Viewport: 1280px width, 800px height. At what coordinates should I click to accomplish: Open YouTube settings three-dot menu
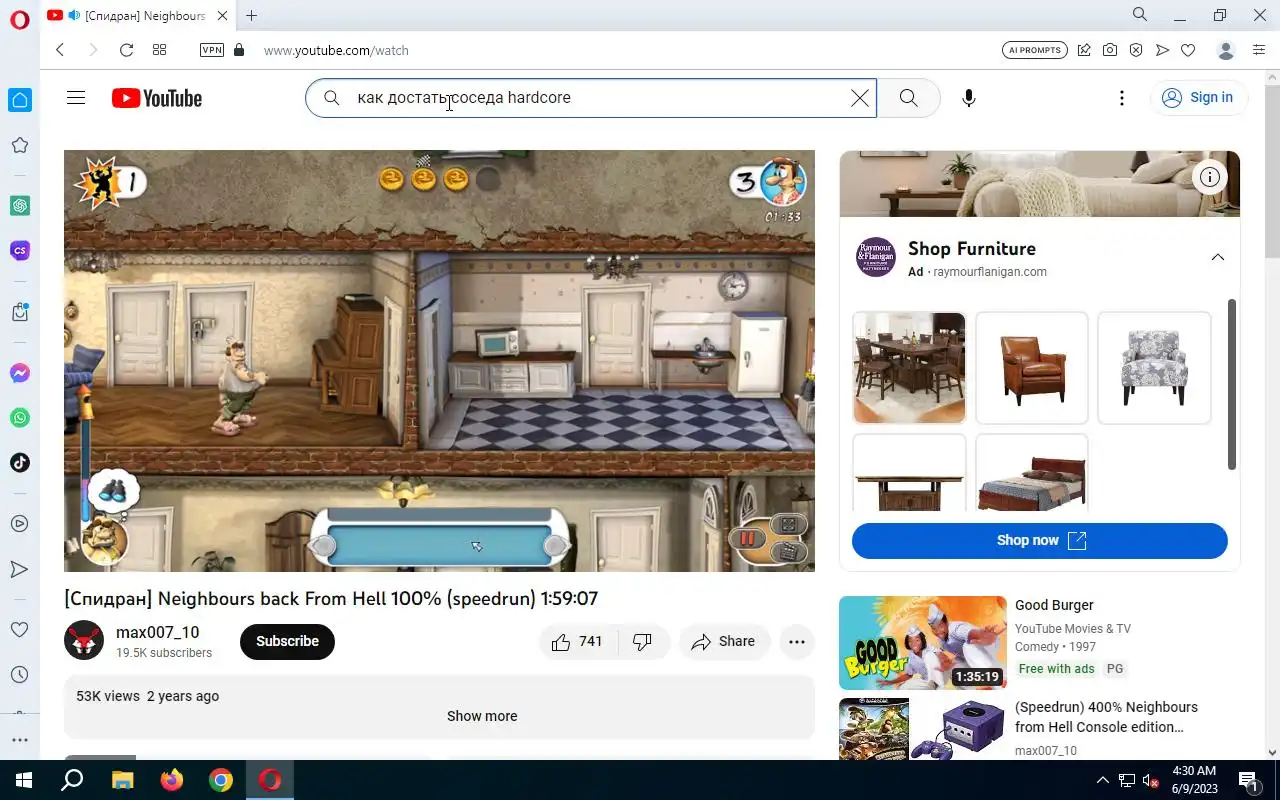pos(1122,97)
